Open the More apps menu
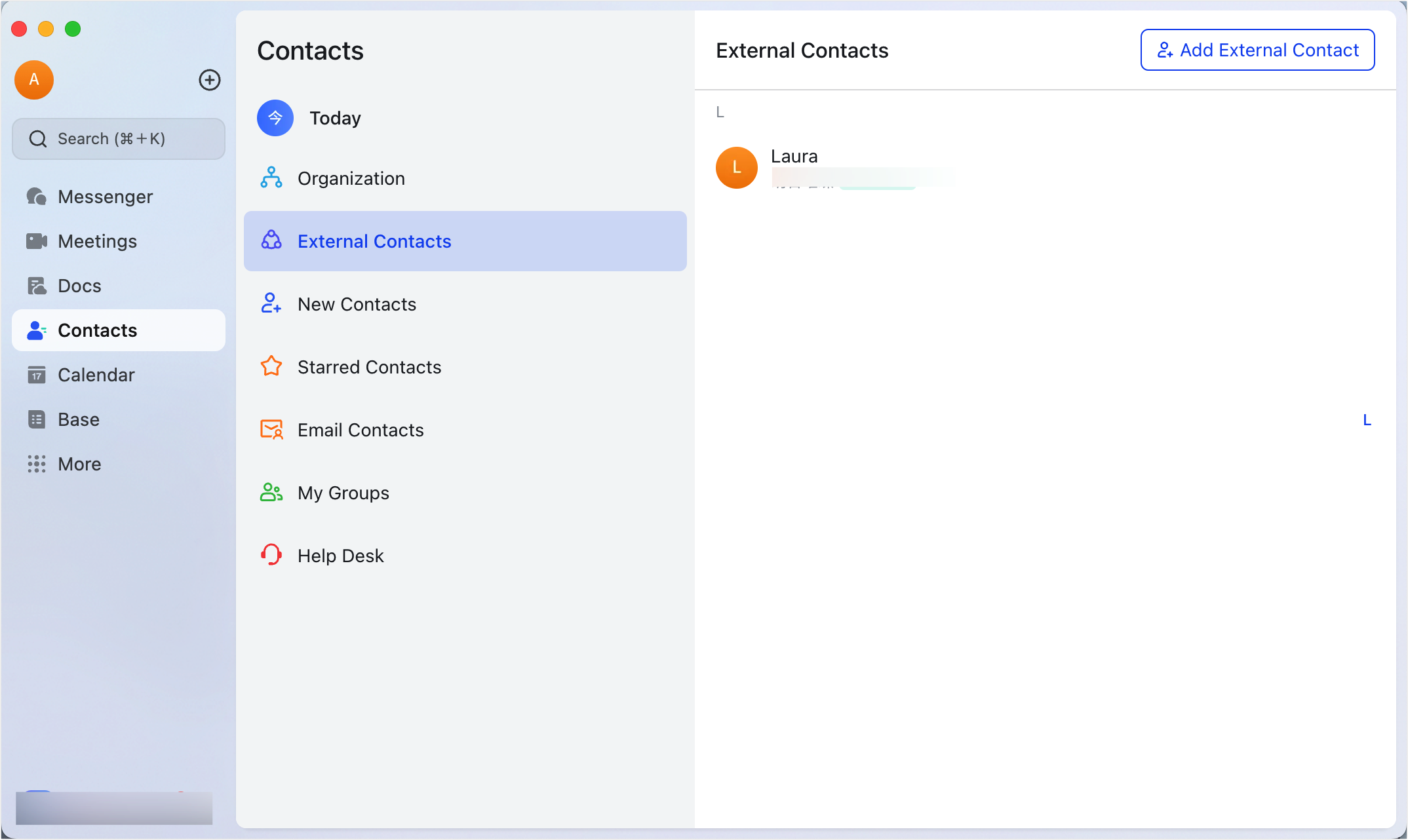1408x840 pixels. coord(78,464)
